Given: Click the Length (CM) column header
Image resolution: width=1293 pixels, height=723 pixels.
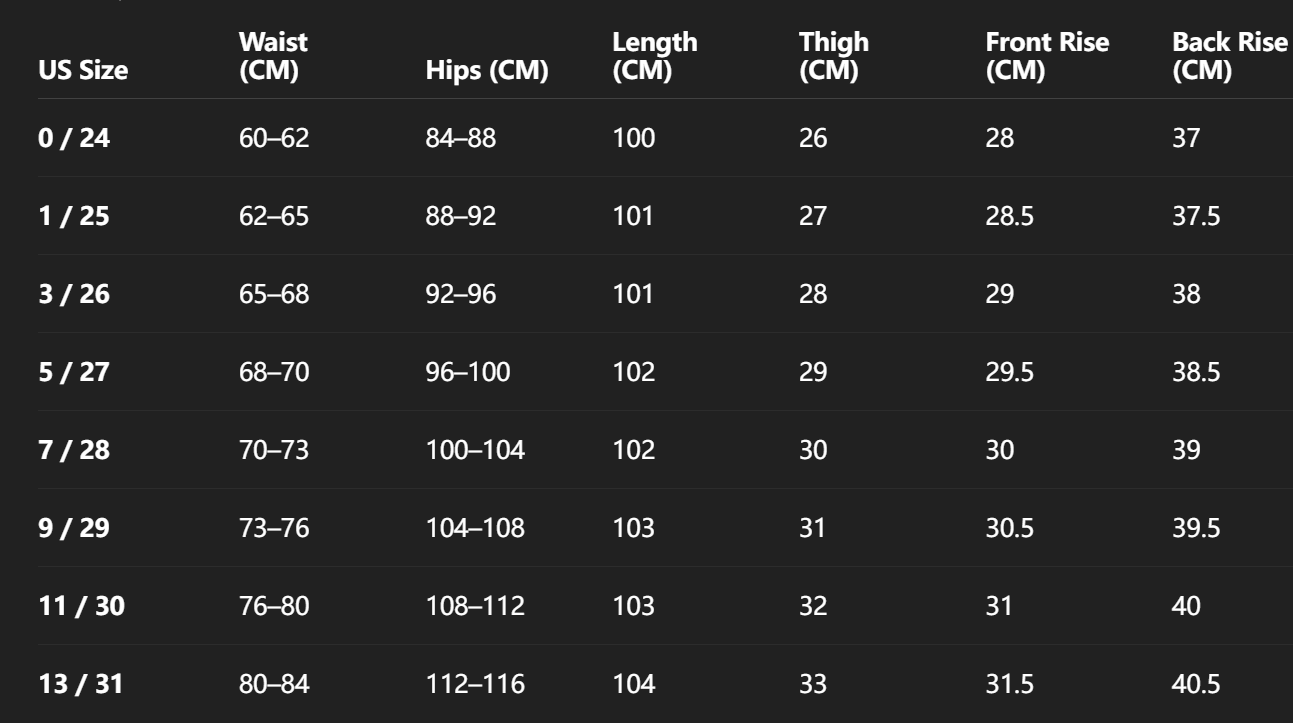Looking at the screenshot, I should click(x=655, y=58).
